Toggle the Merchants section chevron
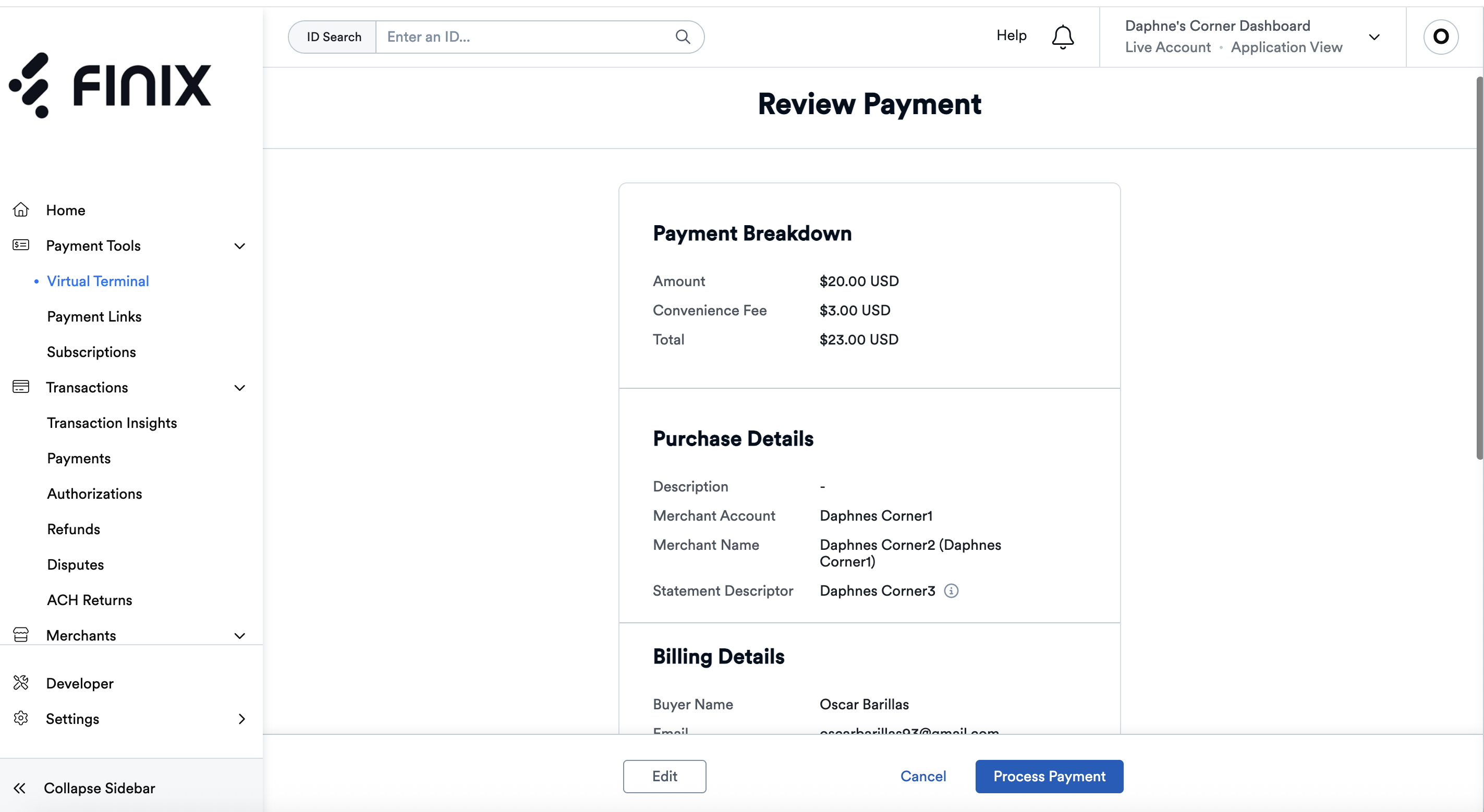The width and height of the screenshot is (1484, 812). tap(240, 636)
